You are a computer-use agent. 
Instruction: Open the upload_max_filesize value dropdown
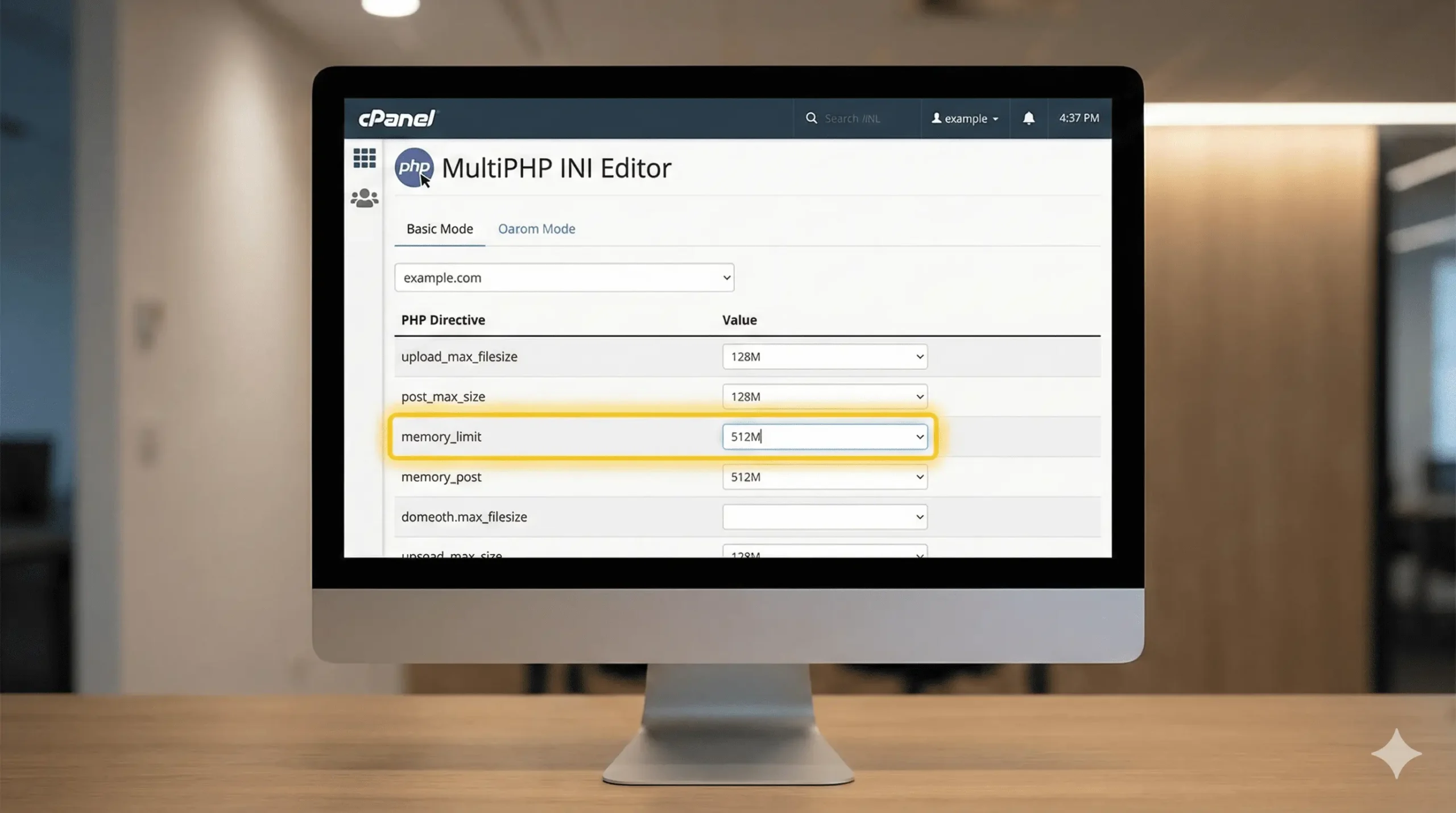pyautogui.click(x=825, y=357)
